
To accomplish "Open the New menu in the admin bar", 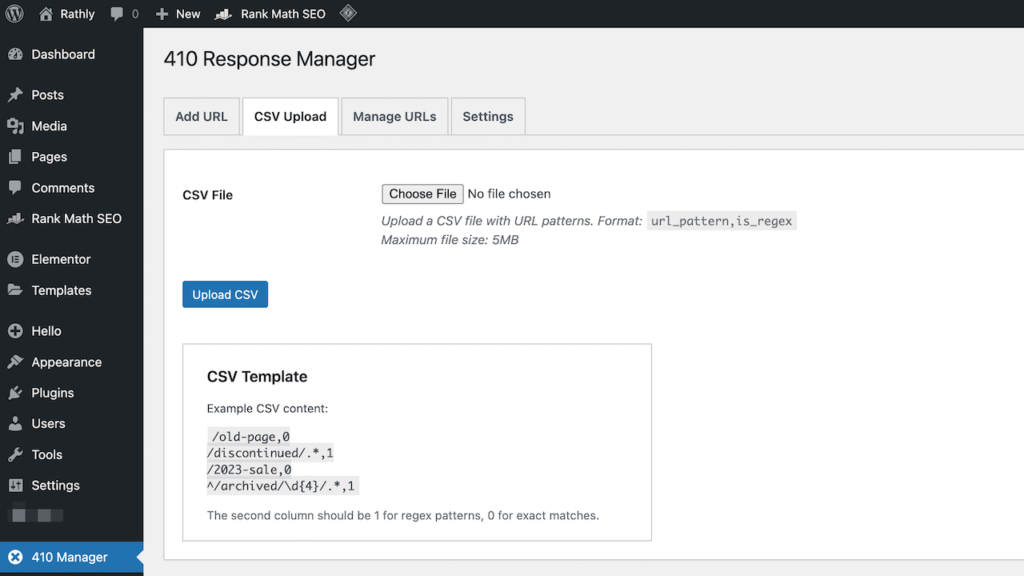I will 177,13.
